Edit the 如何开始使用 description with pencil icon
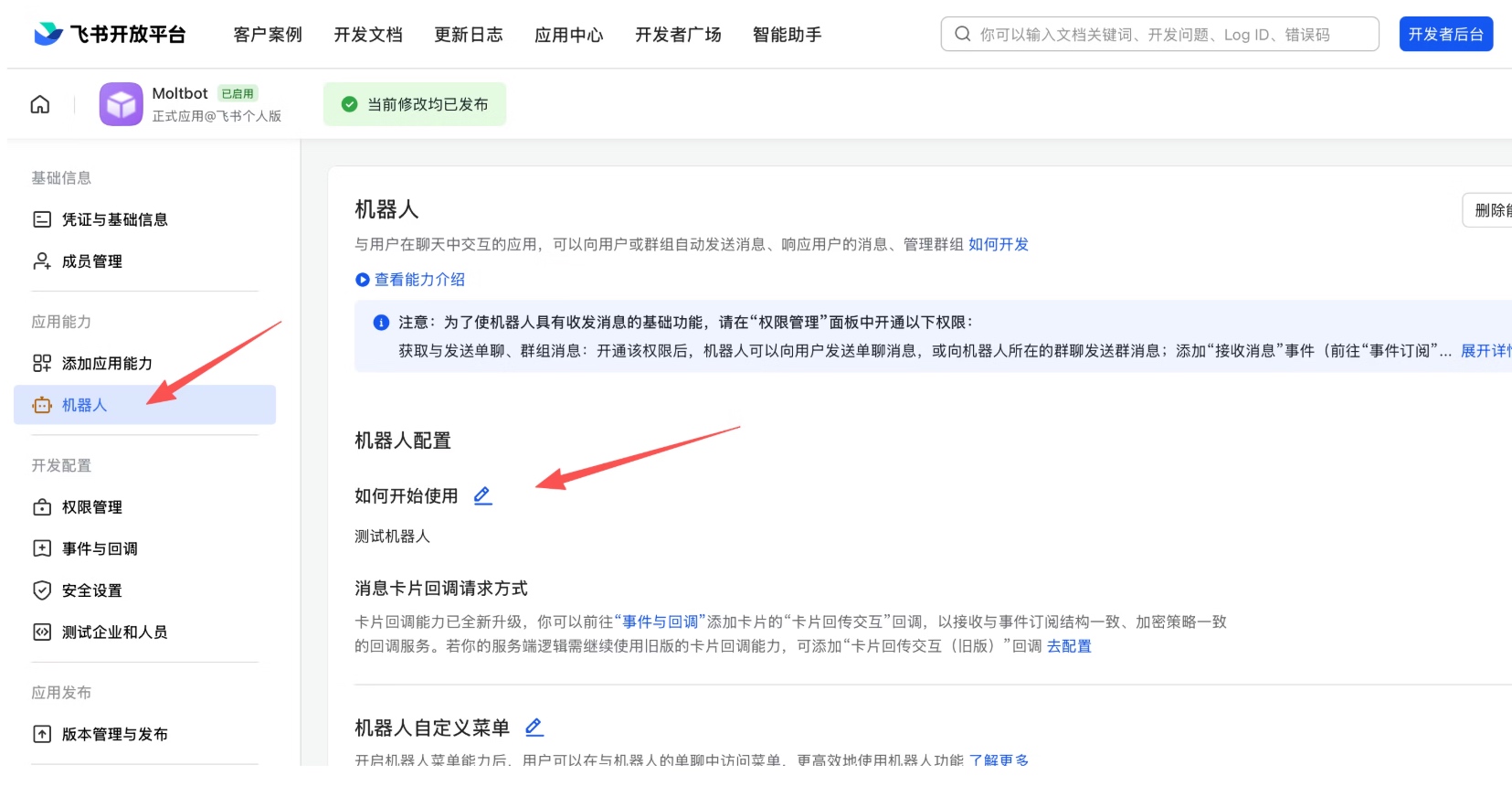 point(482,495)
